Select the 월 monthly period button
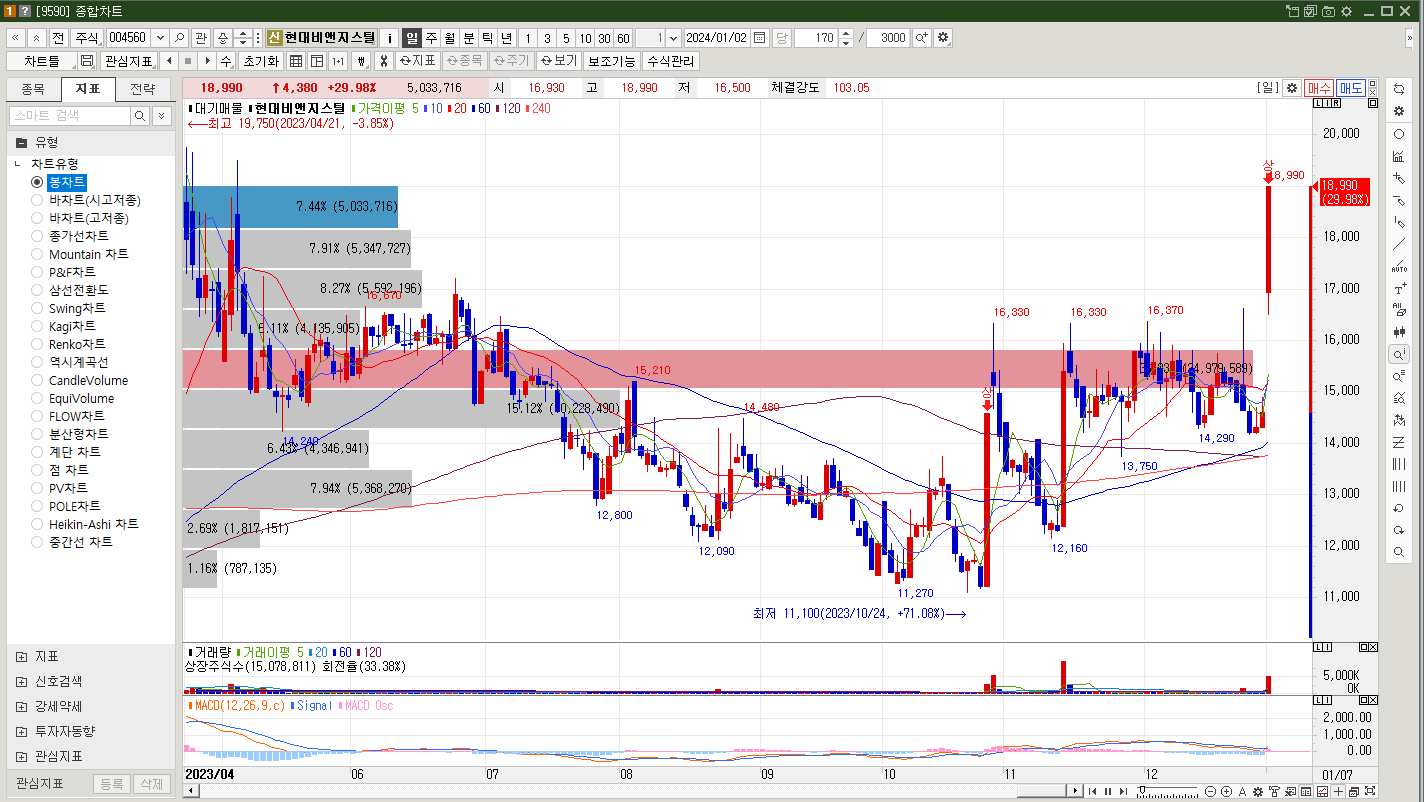The image size is (1424, 802). coord(450,38)
